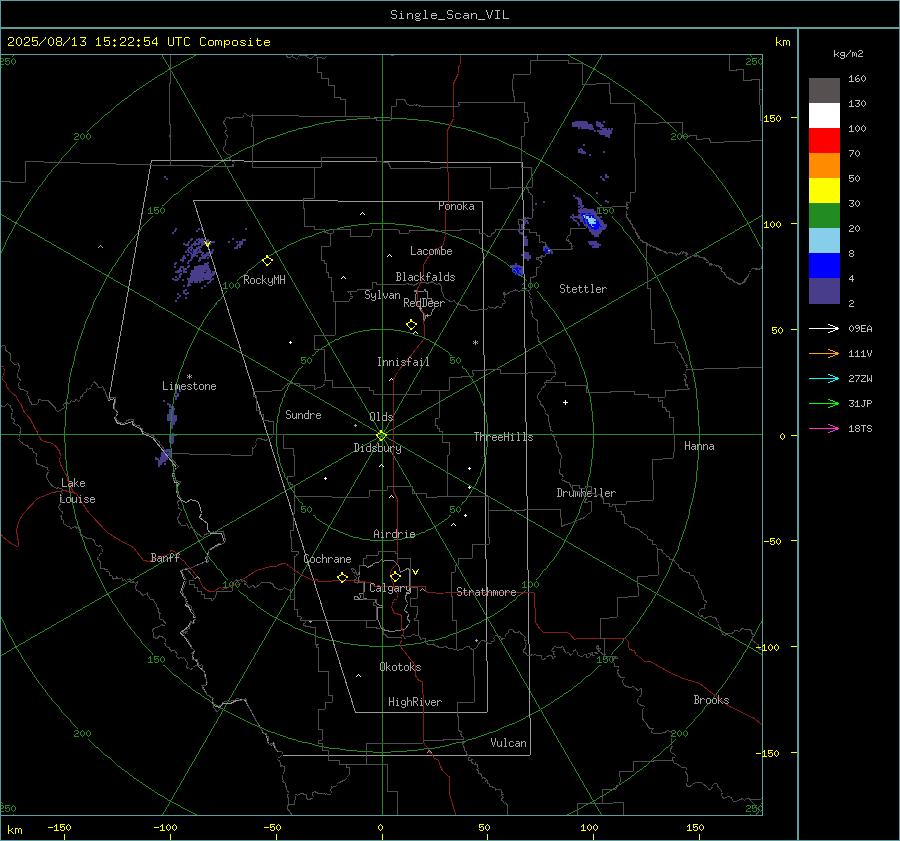Click the Lacombe map label
The width and height of the screenshot is (900, 841).
tap(431, 251)
